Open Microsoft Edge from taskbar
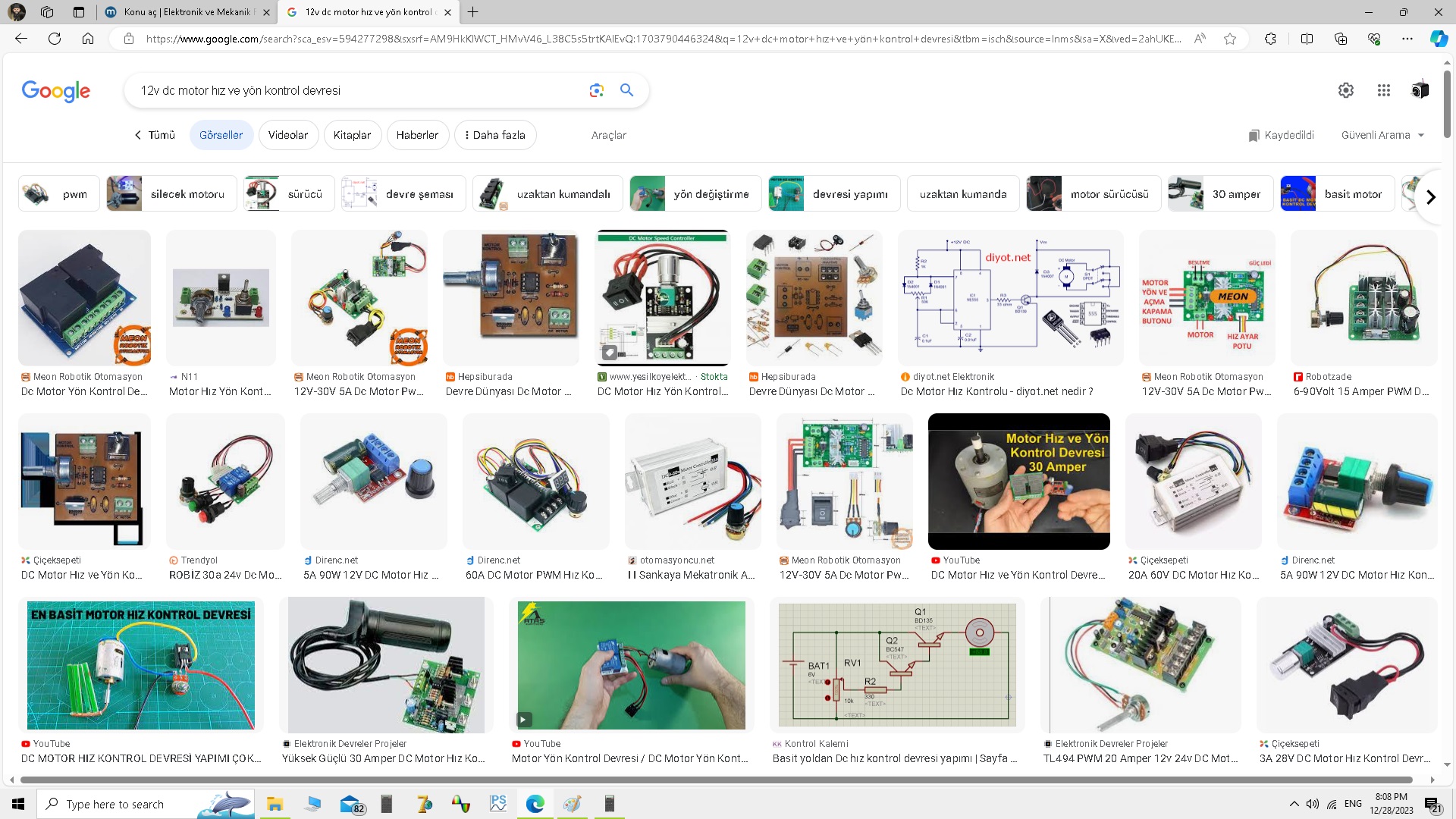The height and width of the screenshot is (819, 1456). tap(535, 804)
